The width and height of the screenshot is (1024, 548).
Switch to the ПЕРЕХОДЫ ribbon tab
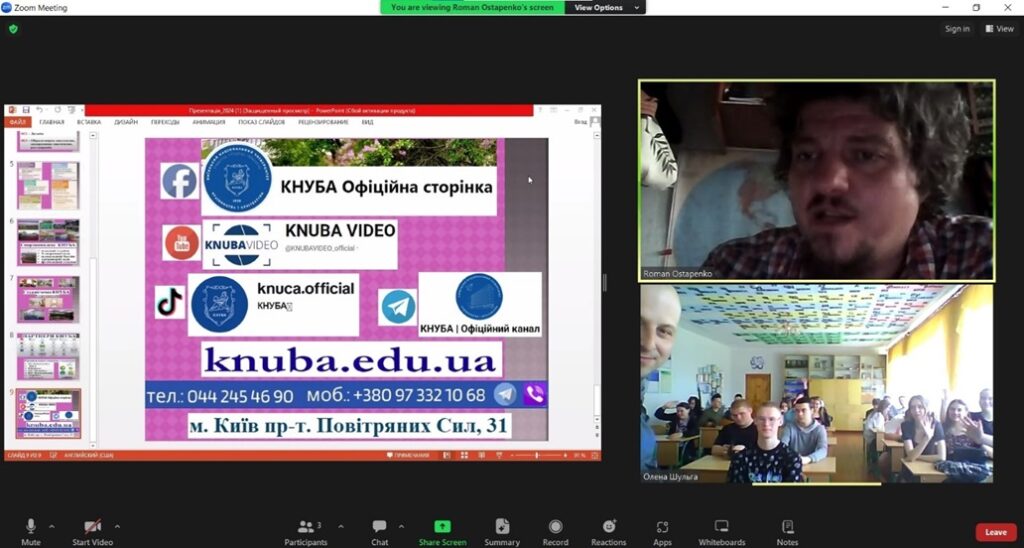[x=165, y=122]
